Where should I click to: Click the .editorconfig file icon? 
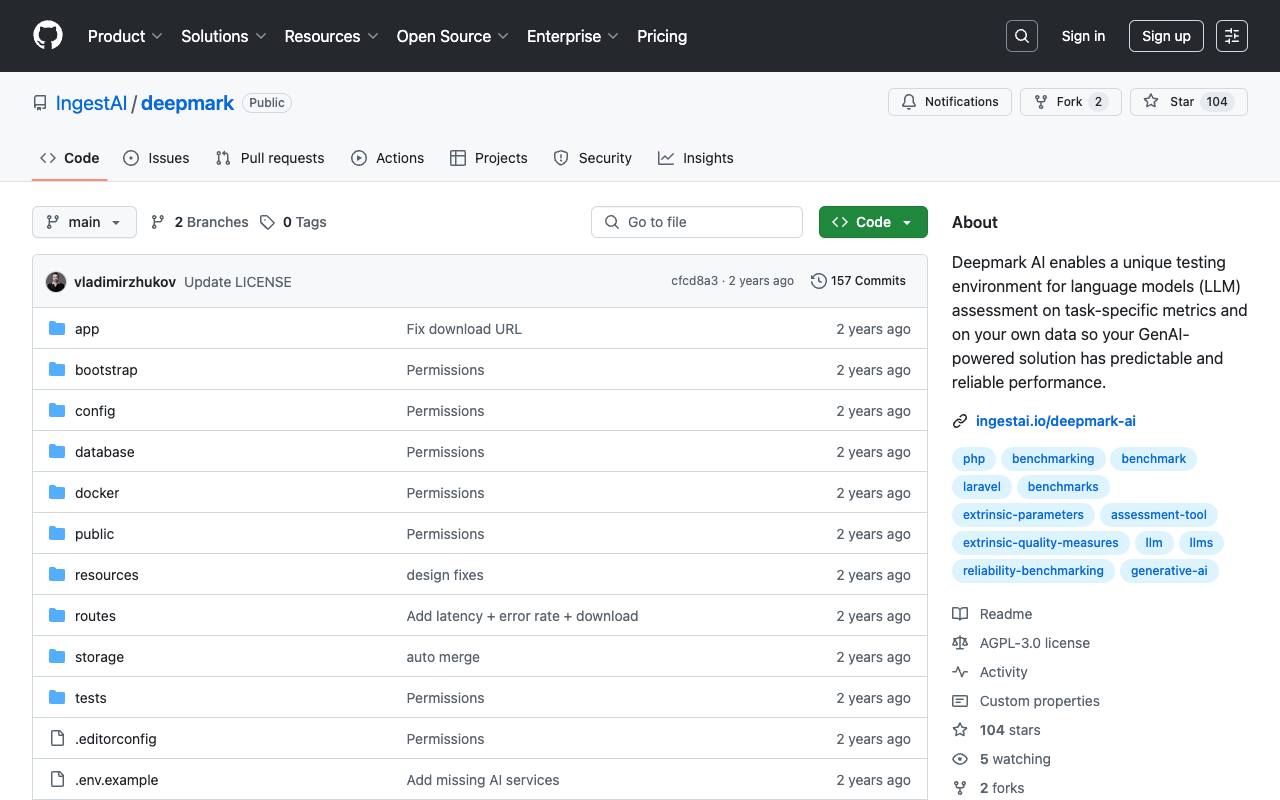point(57,739)
